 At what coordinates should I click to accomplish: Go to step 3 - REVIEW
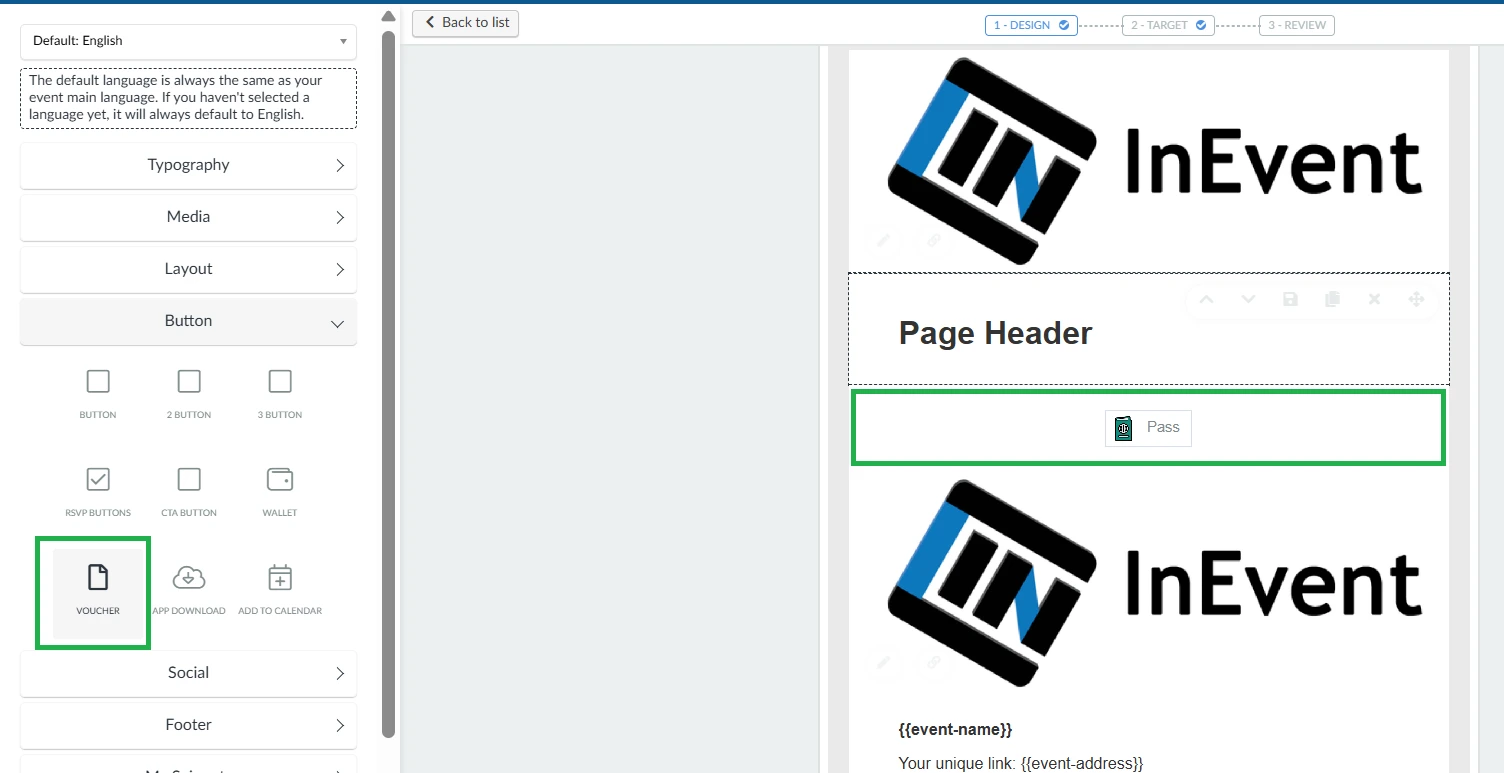click(x=1297, y=25)
